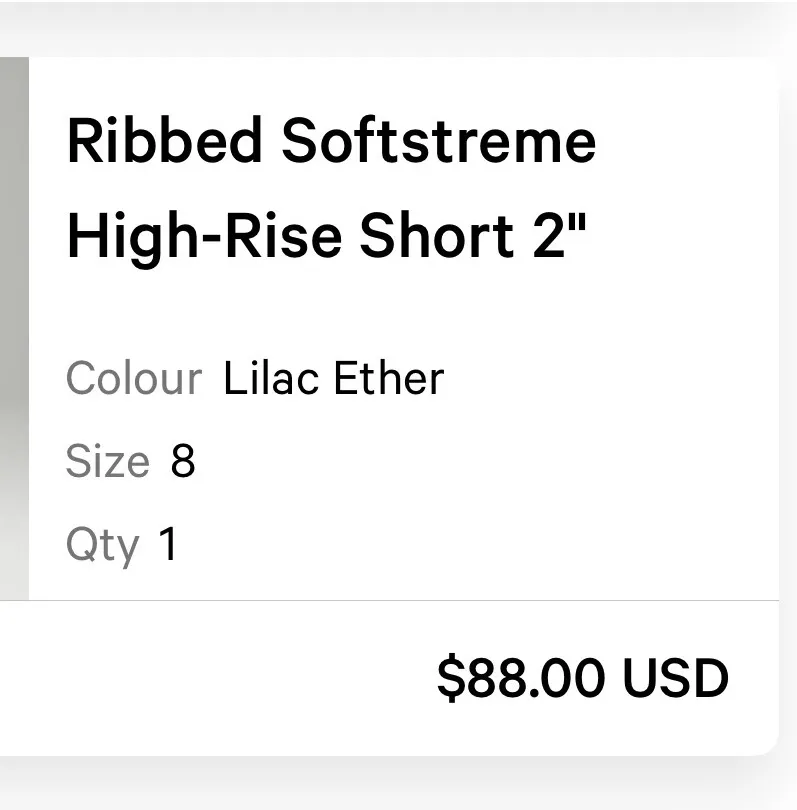Open the product thumbnail at left edge
Screen dimensions: 797x810
(x=14, y=329)
